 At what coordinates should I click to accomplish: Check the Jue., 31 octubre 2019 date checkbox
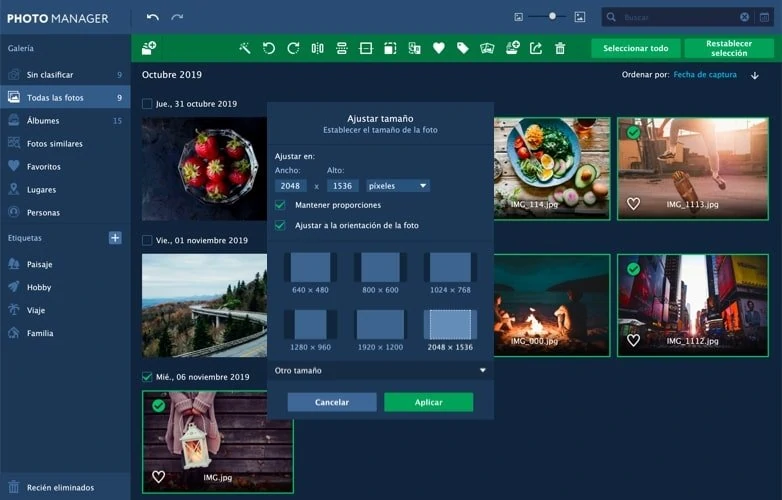point(147,104)
